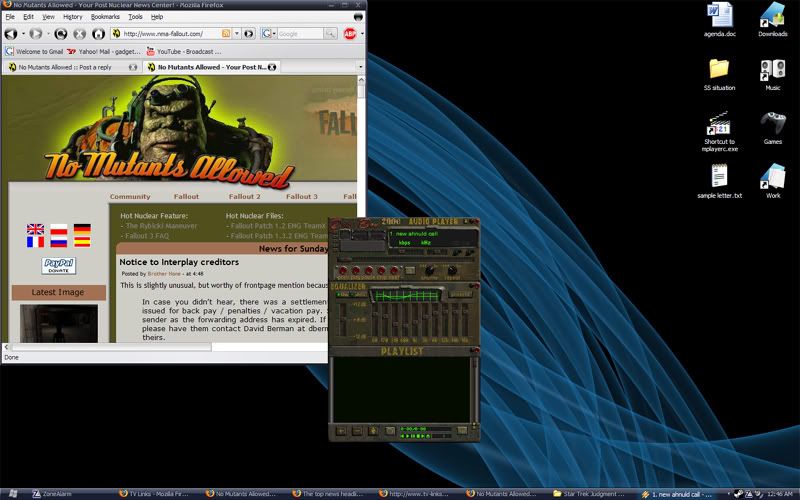
Task: Open the View menu
Action: click(x=48, y=17)
